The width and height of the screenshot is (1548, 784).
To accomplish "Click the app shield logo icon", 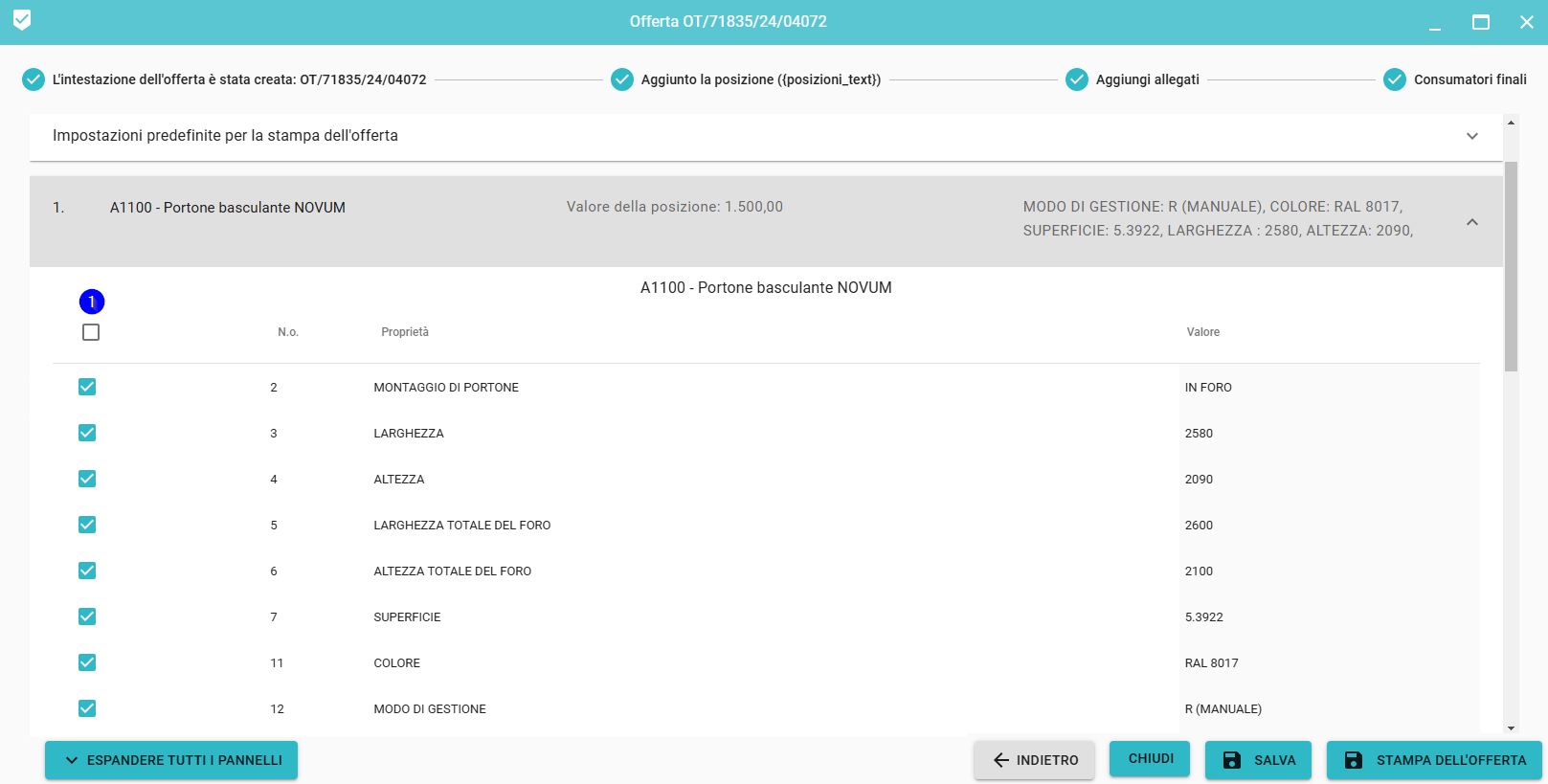I will [x=22, y=20].
